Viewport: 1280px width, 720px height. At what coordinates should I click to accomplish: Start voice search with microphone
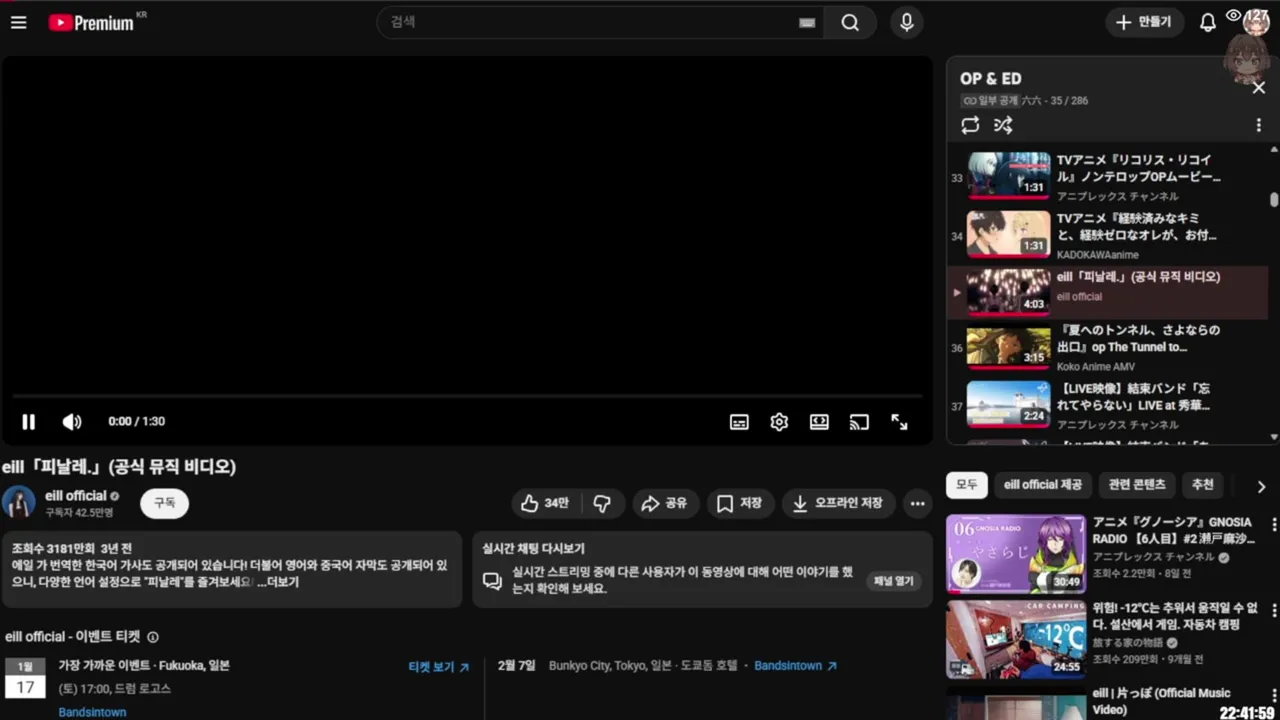906,22
